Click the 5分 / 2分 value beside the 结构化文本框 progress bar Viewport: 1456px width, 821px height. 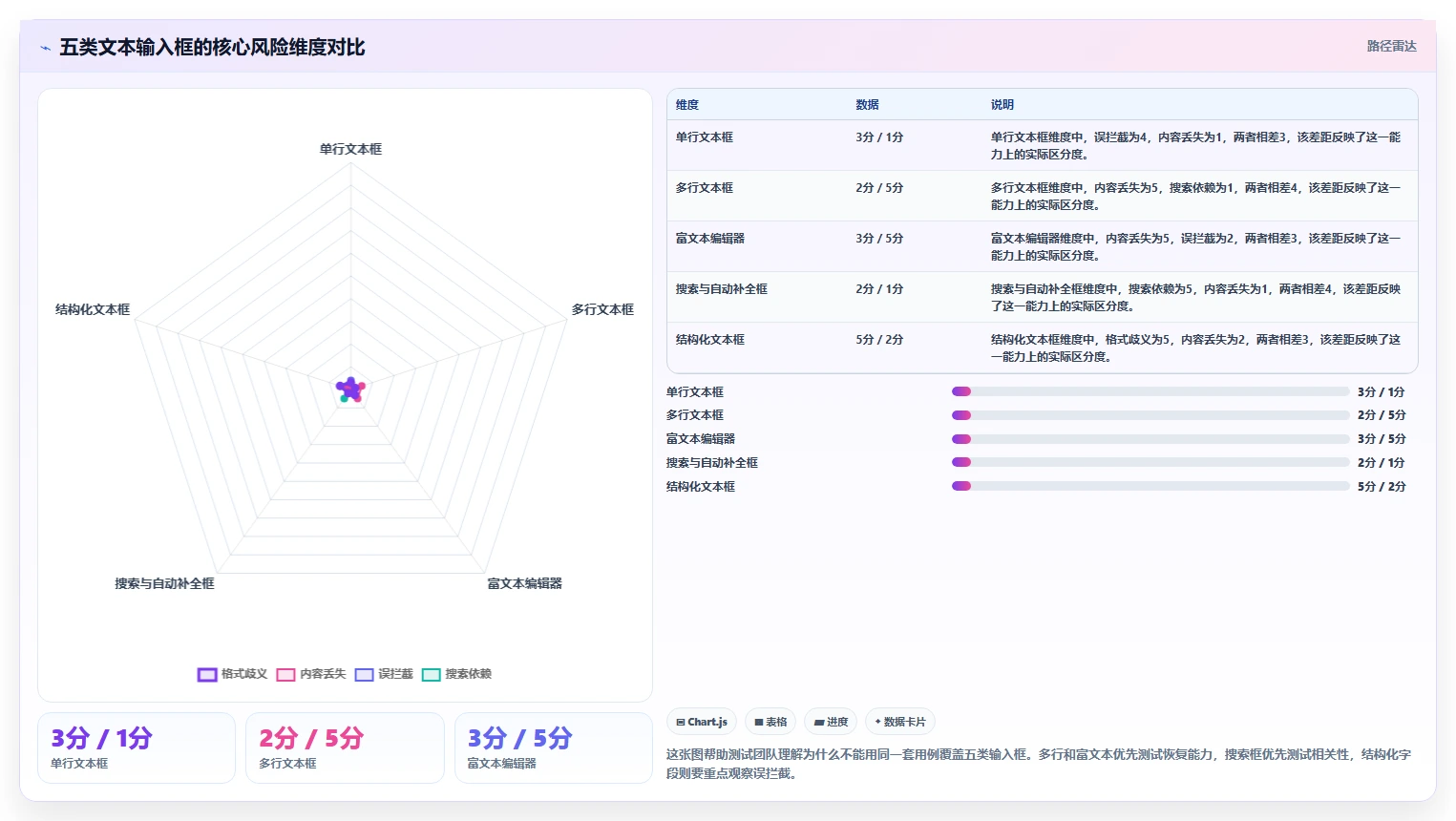pos(1382,487)
